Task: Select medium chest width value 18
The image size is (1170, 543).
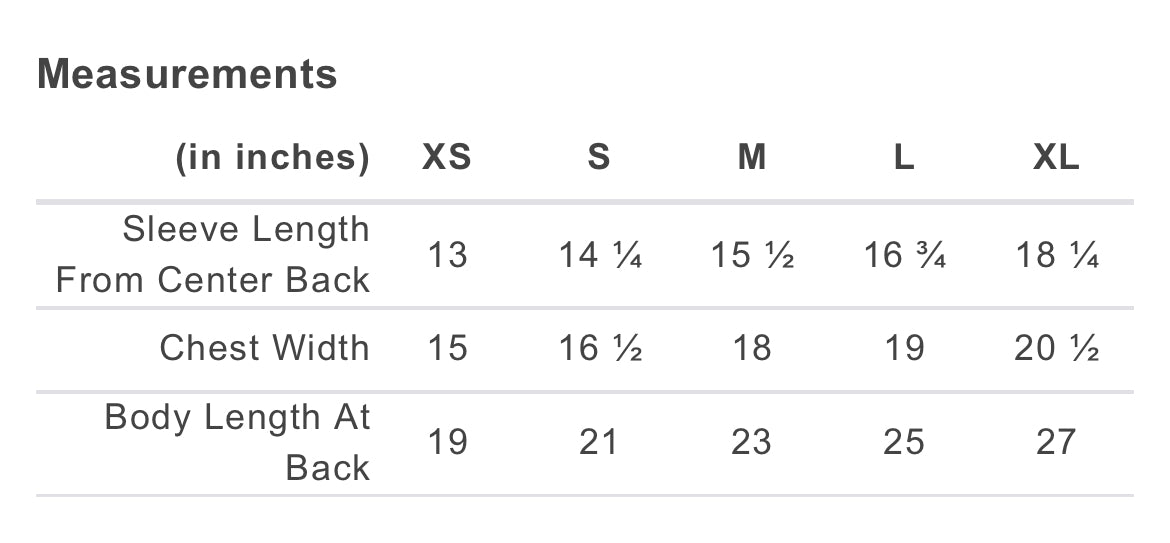Action: coord(751,348)
